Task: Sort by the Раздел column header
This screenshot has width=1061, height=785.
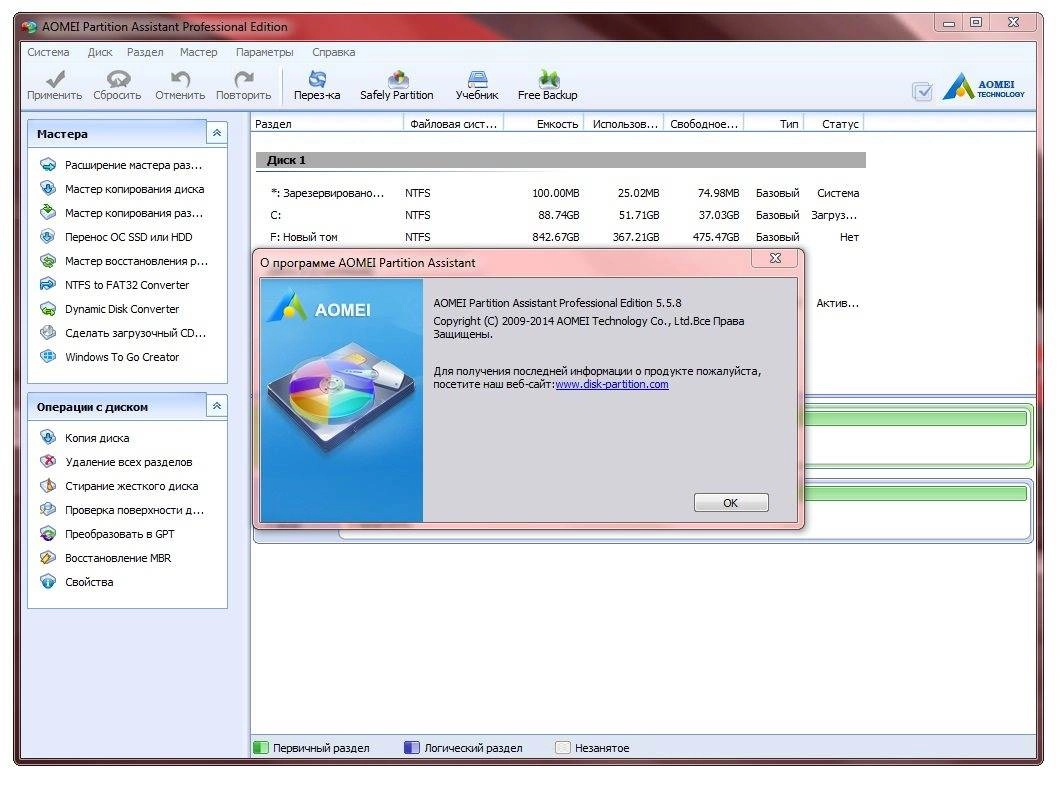Action: coord(328,124)
